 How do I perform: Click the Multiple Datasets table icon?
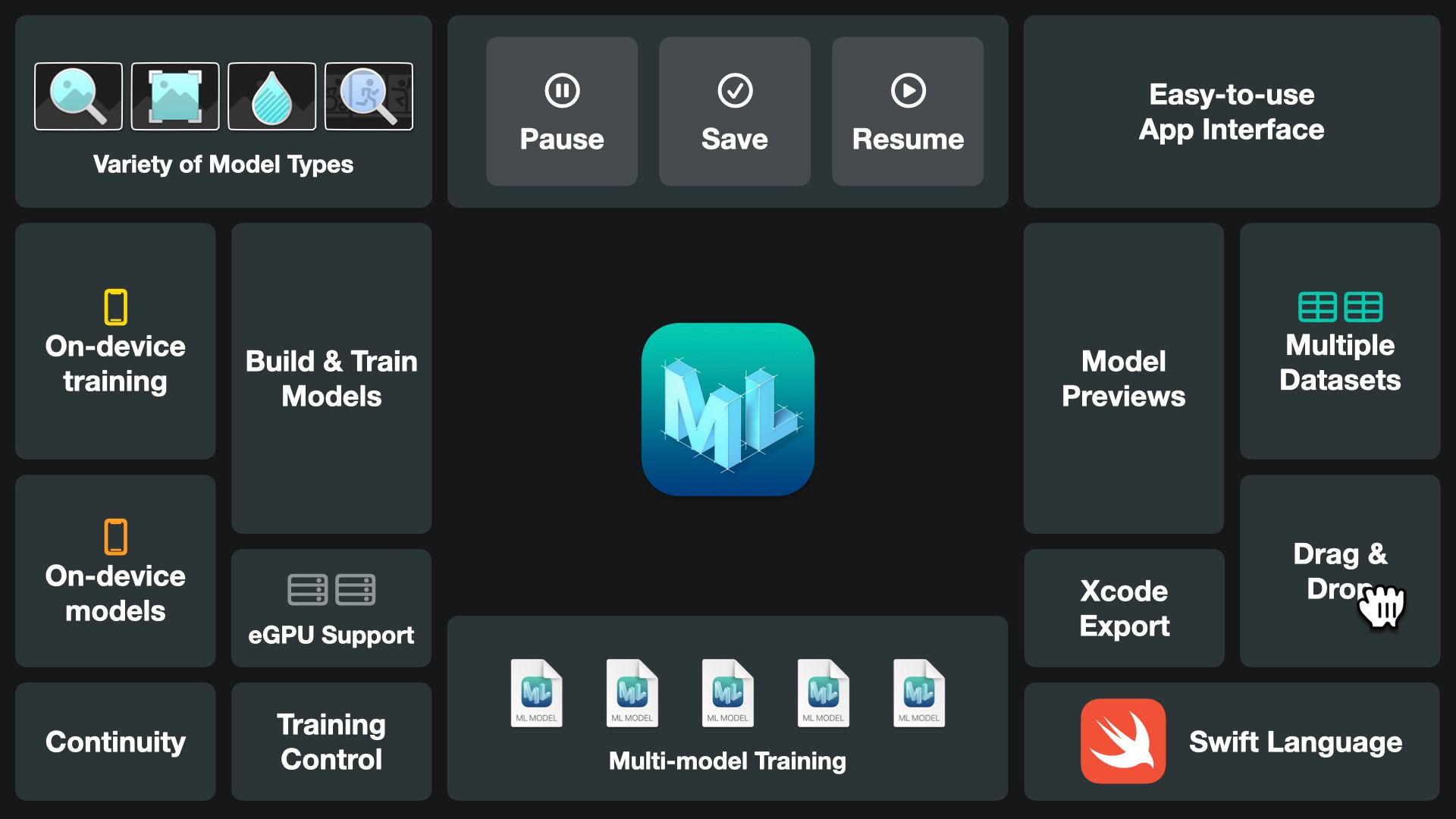tap(1339, 307)
